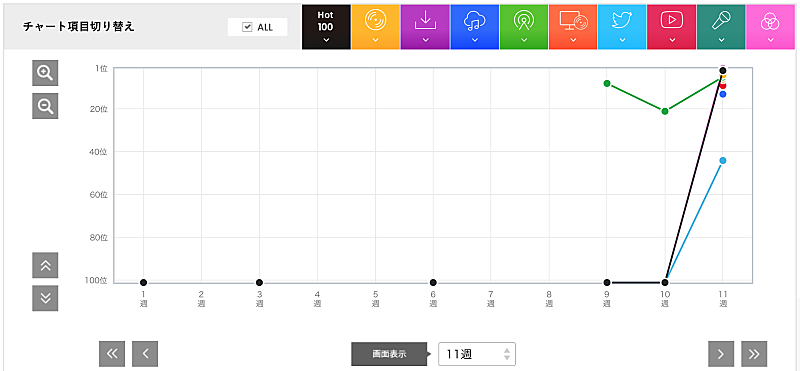Toggle the orange CD sales chart icon

[376, 27]
